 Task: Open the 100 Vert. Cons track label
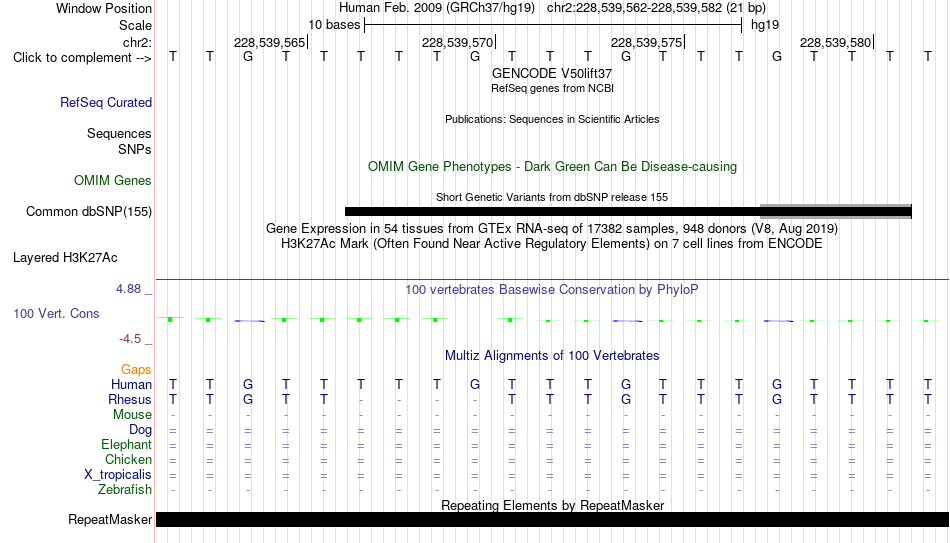click(x=56, y=313)
